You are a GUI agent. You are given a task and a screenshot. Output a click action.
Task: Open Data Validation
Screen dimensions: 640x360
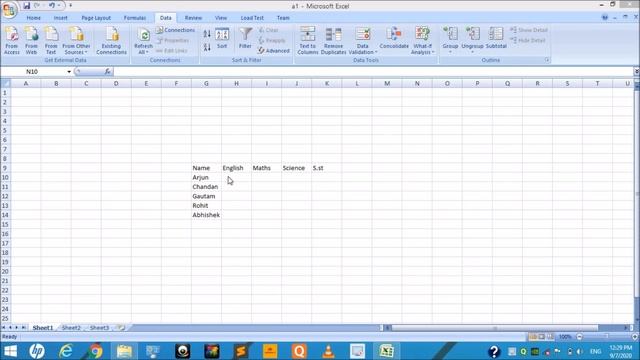(x=362, y=40)
